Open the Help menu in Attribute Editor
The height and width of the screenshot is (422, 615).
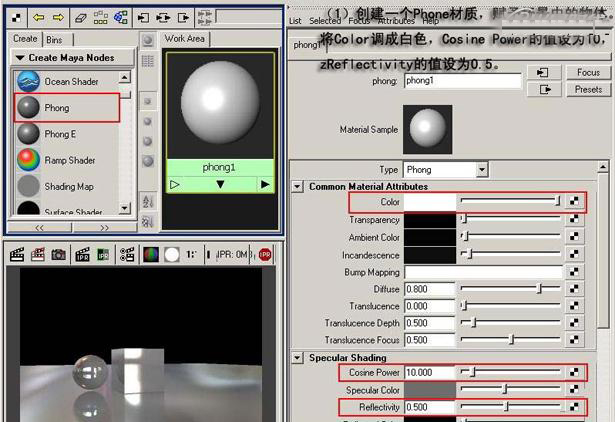[430, 21]
